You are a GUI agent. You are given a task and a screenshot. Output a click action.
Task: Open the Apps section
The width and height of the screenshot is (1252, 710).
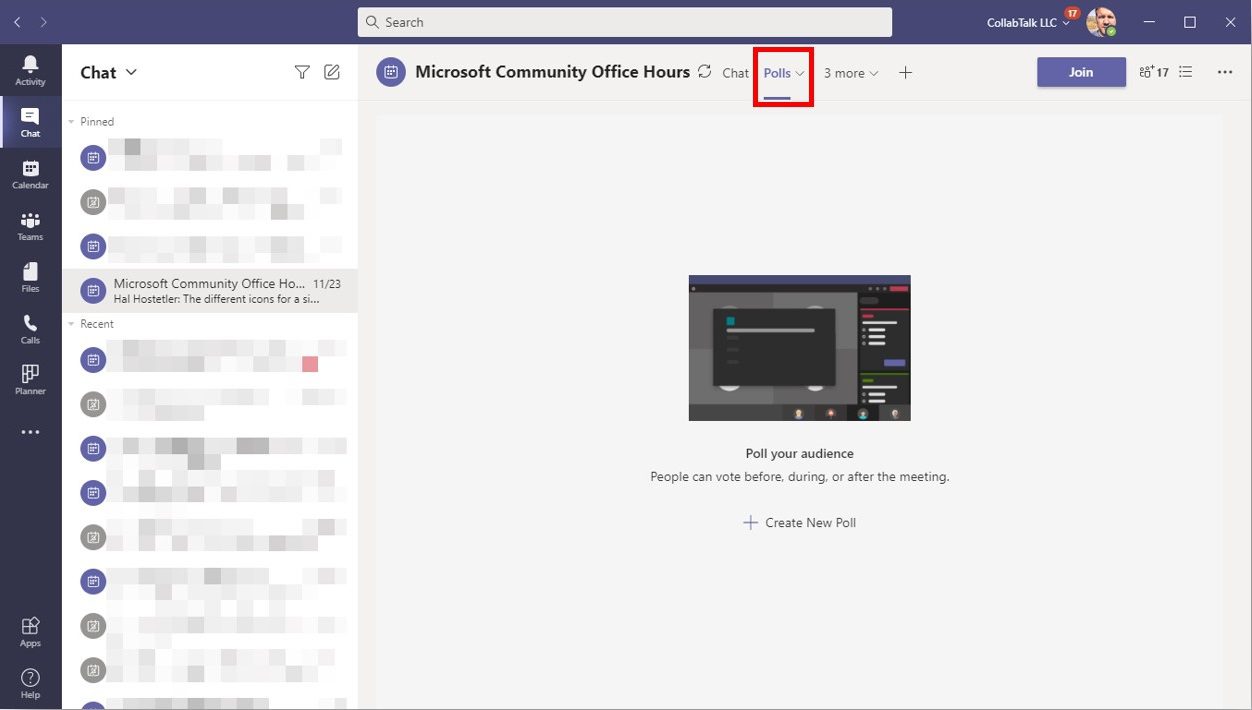[30, 629]
